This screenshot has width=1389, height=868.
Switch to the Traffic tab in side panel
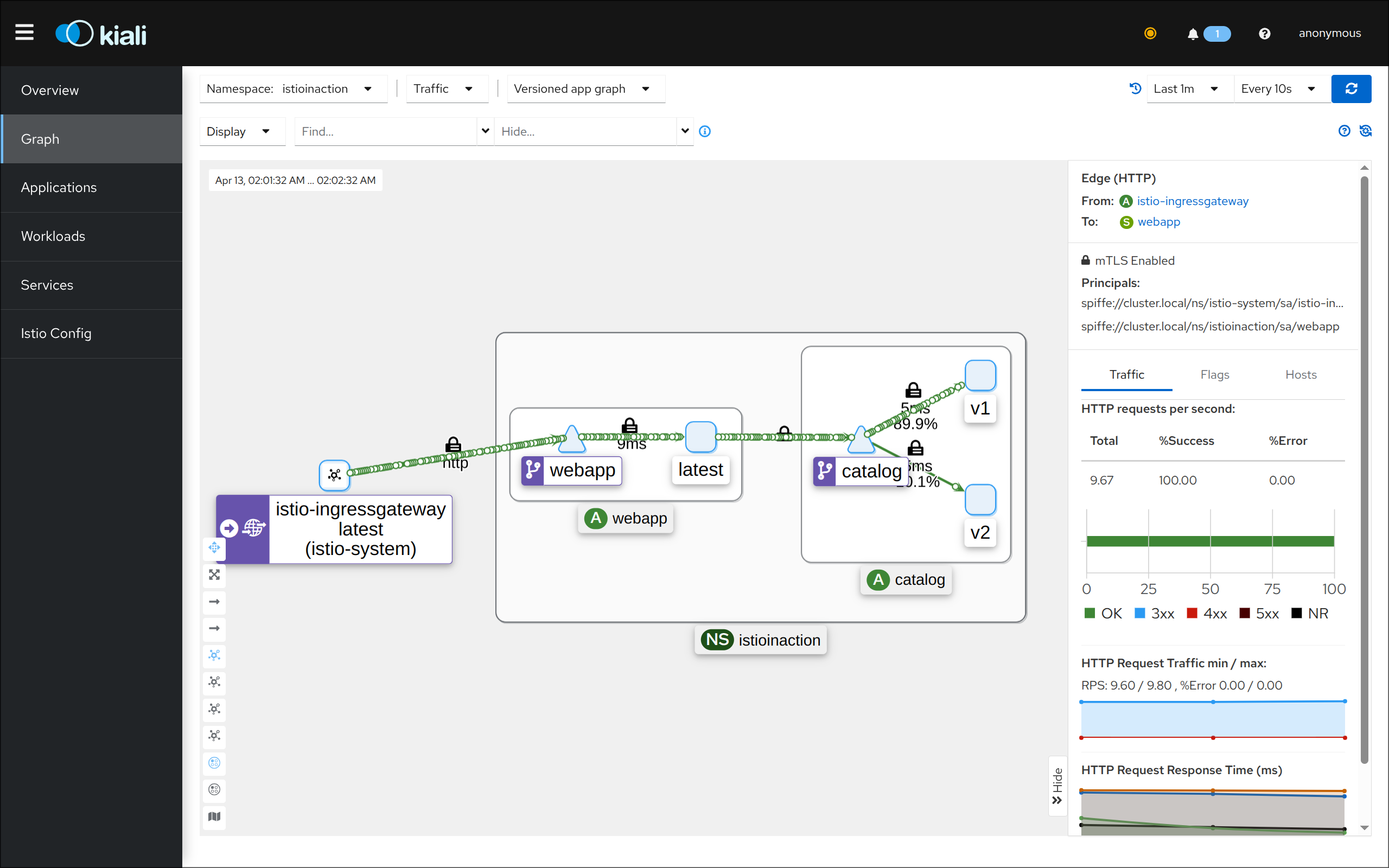pos(1126,374)
